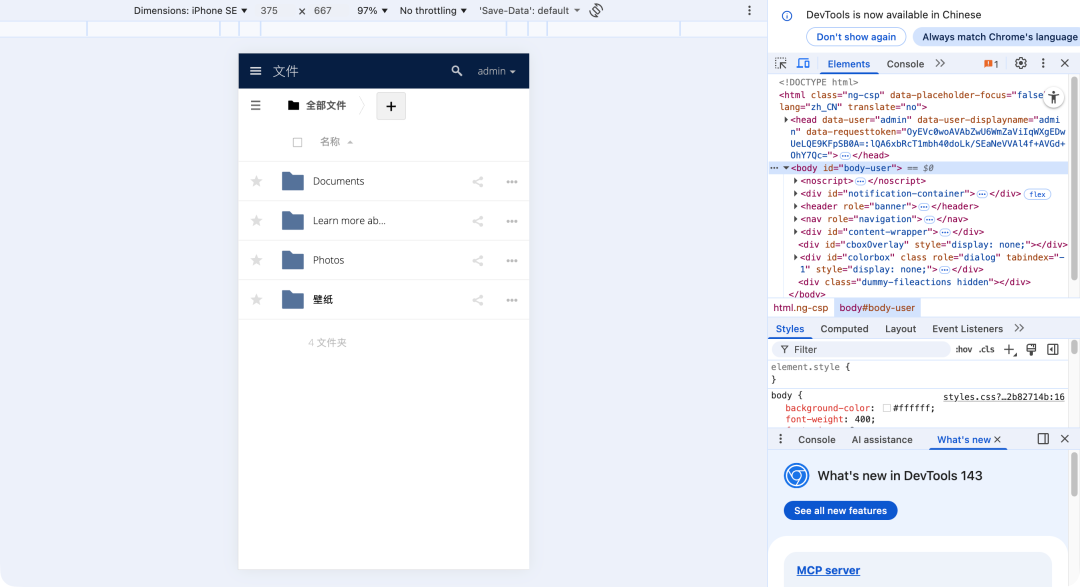
Task: Activate the inspect element picker icon
Action: point(781,63)
